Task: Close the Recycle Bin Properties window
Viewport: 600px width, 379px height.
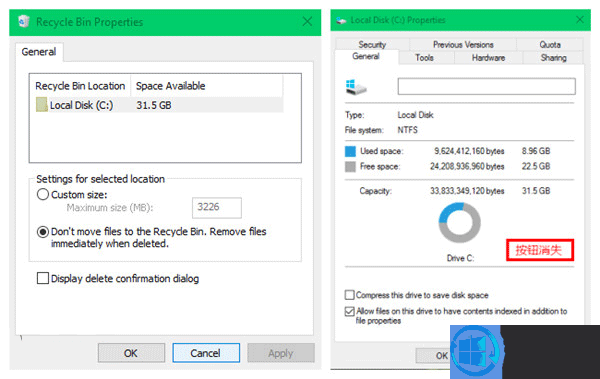Action: 307,21
